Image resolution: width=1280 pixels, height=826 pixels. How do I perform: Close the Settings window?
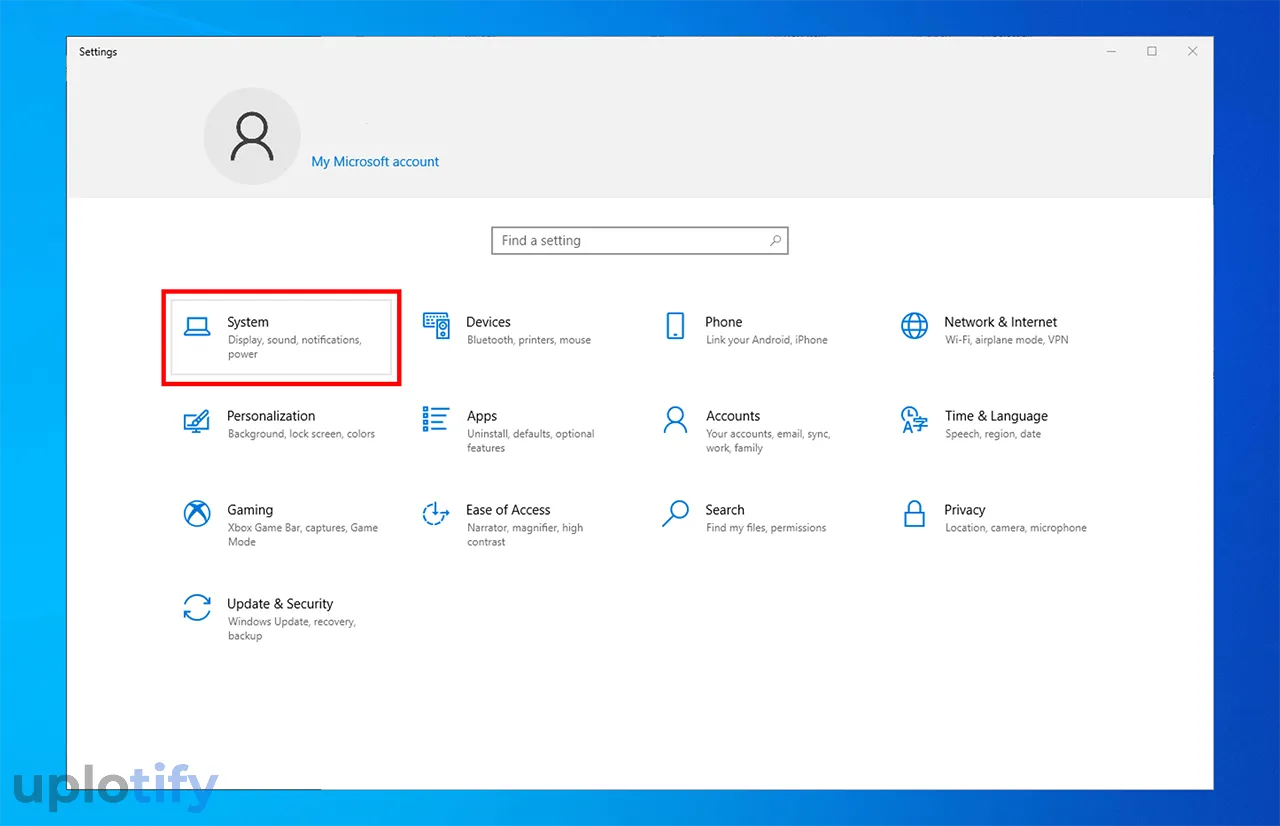(1192, 52)
